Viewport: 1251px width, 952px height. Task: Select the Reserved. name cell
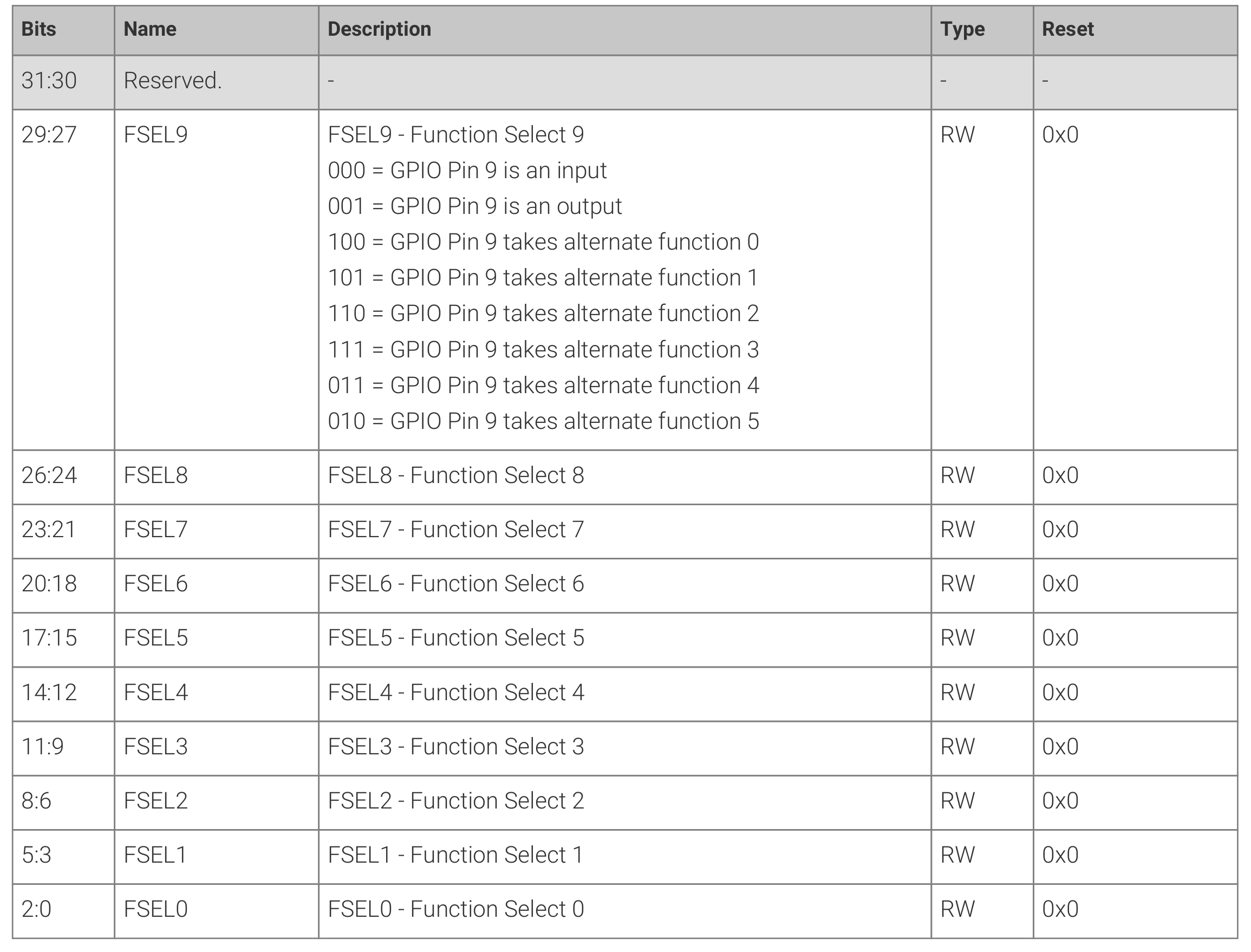point(172,81)
